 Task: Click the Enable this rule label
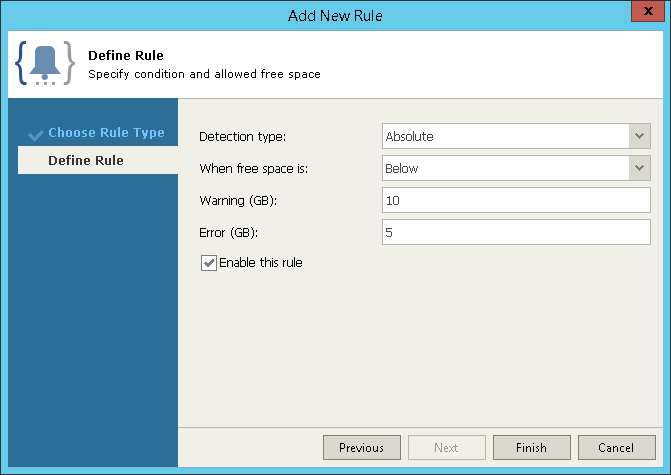[260, 263]
